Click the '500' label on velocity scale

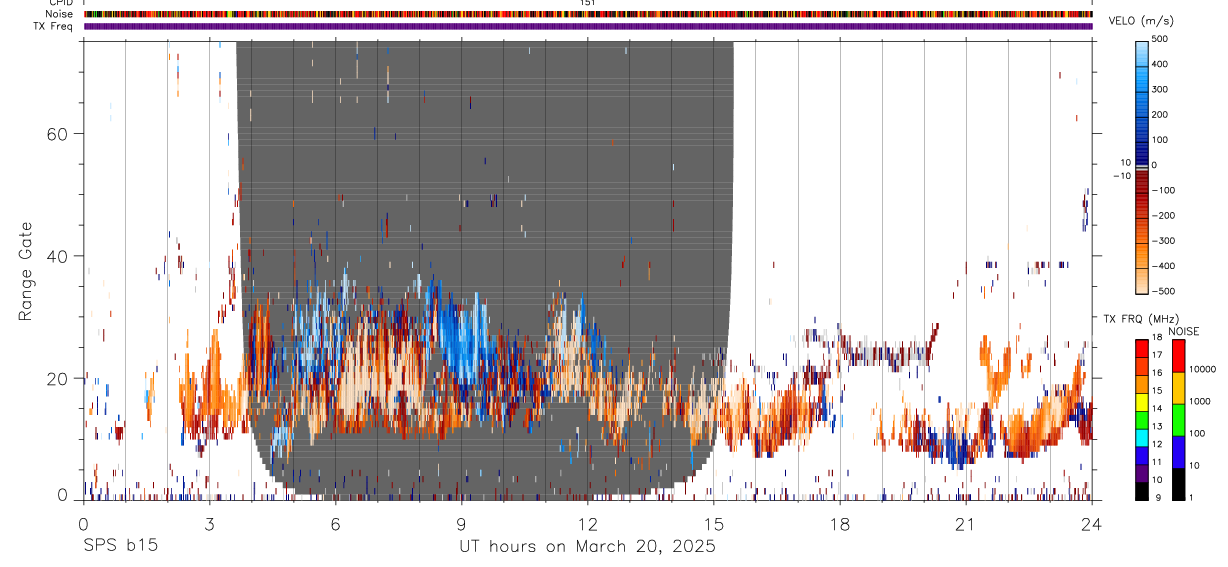pyautogui.click(x=1161, y=40)
